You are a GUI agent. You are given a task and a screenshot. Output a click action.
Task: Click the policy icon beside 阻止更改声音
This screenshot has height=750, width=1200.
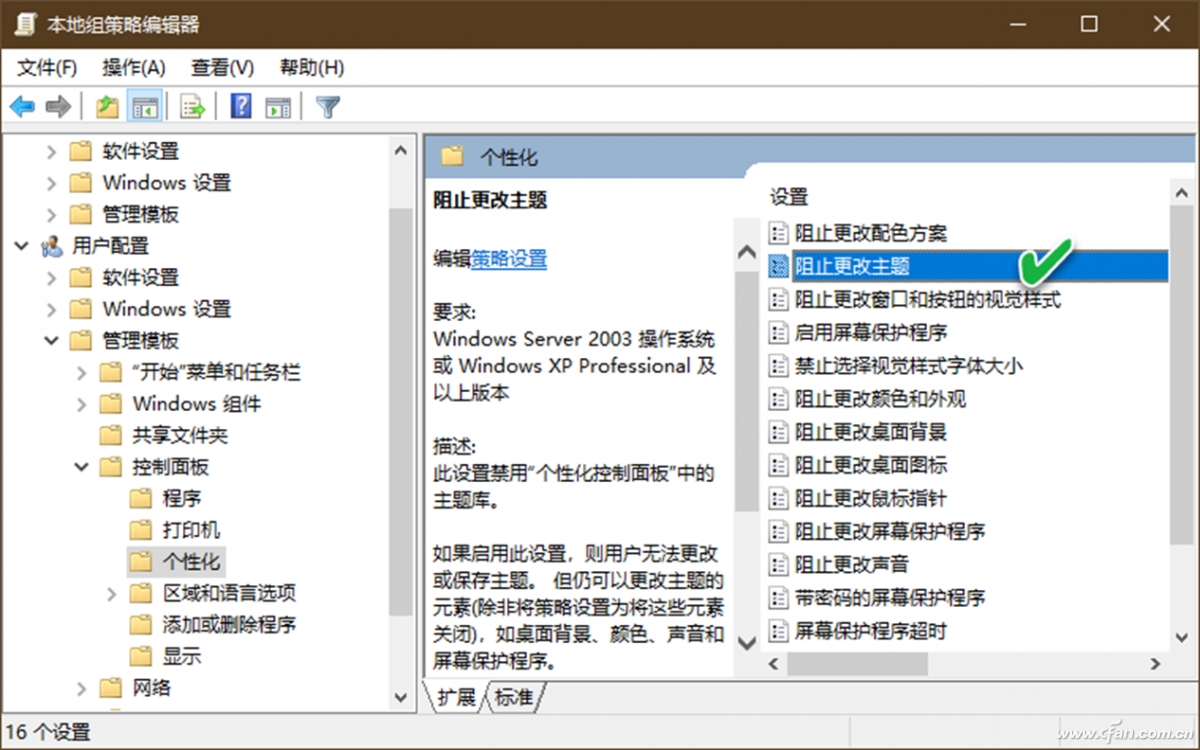[x=779, y=563]
